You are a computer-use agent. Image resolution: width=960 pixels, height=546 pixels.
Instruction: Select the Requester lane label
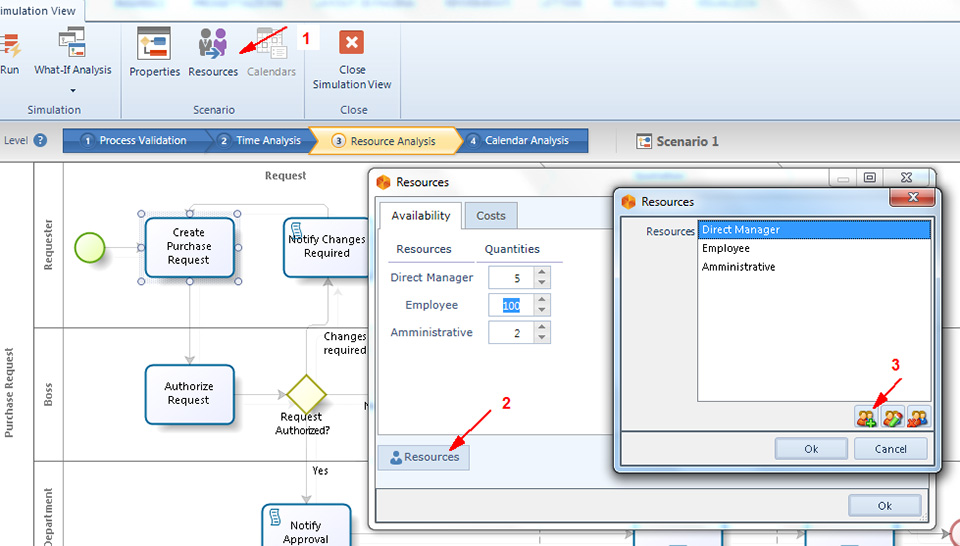point(48,245)
